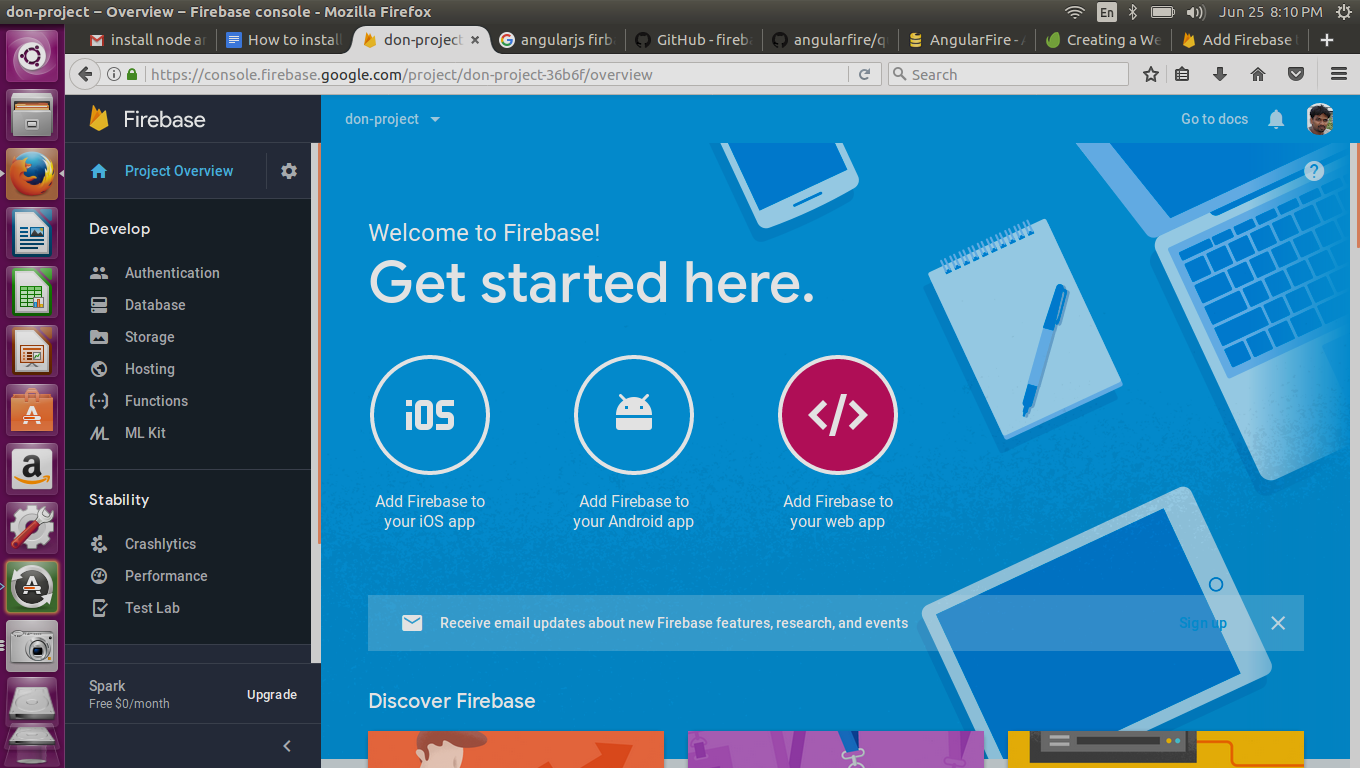Click the 'Spark' plan name text

tap(107, 686)
